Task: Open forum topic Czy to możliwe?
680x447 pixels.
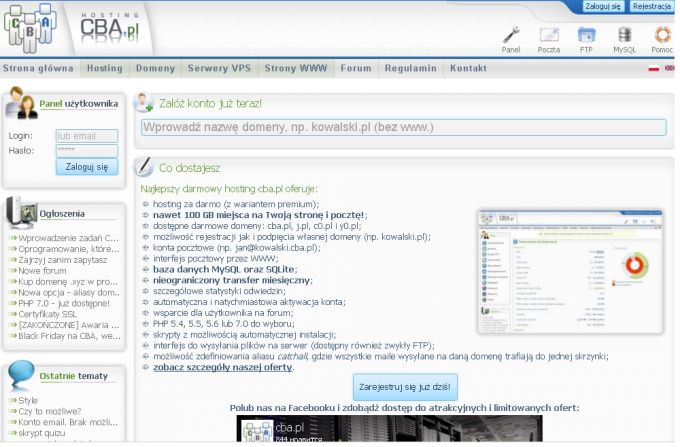Action: (x=49, y=411)
